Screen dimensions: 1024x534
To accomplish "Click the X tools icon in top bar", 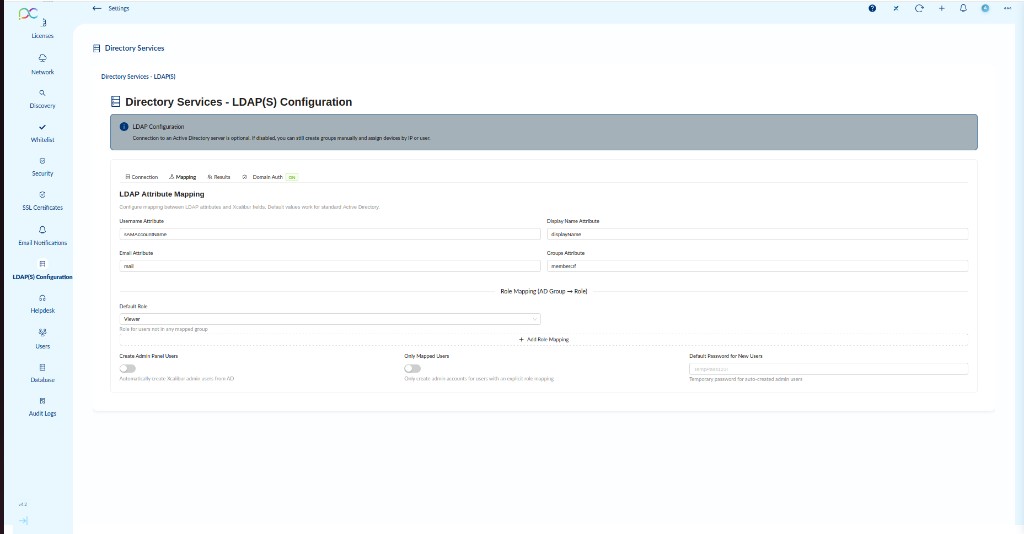I will coord(896,8).
